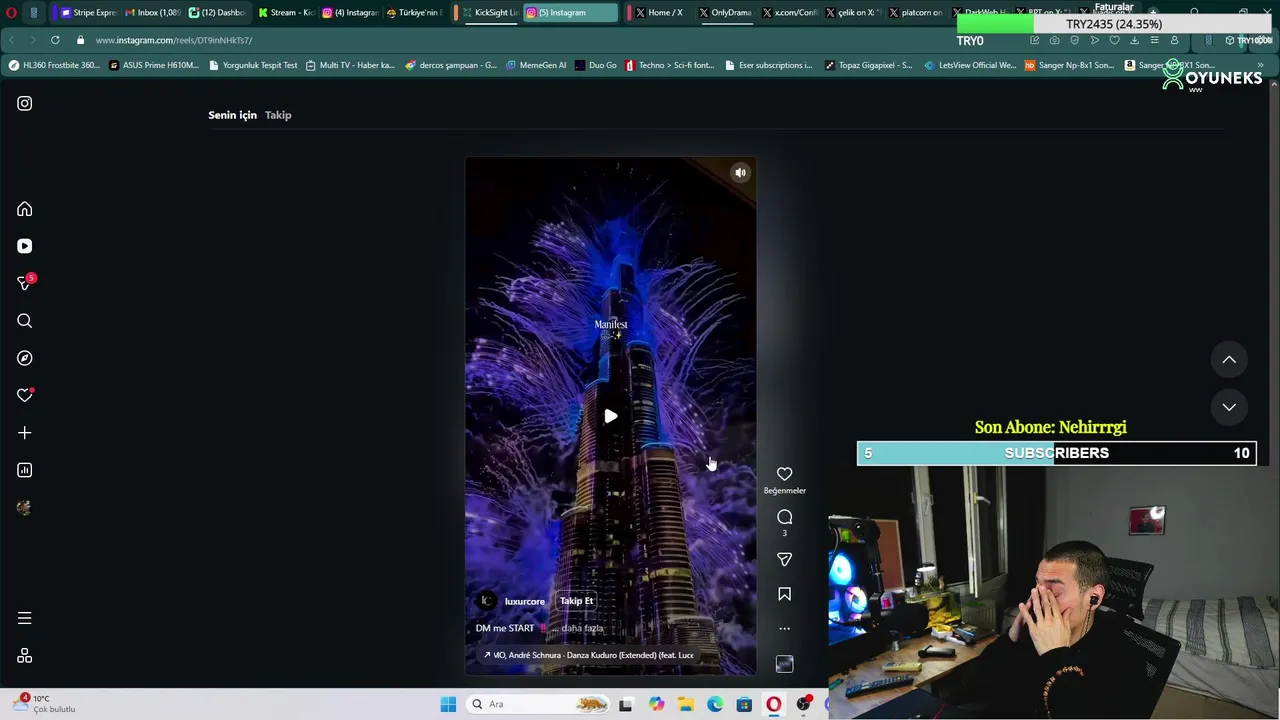Click the download arrow icon in Opera toolbar

click(1134, 40)
